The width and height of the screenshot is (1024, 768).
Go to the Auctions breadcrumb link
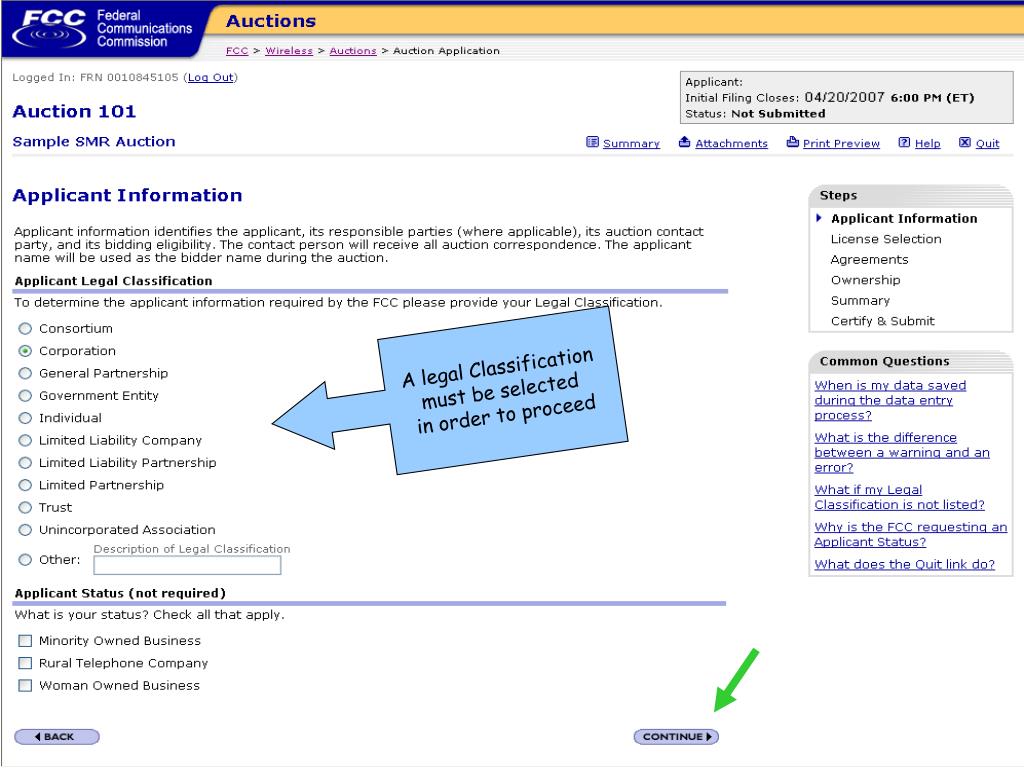(353, 51)
